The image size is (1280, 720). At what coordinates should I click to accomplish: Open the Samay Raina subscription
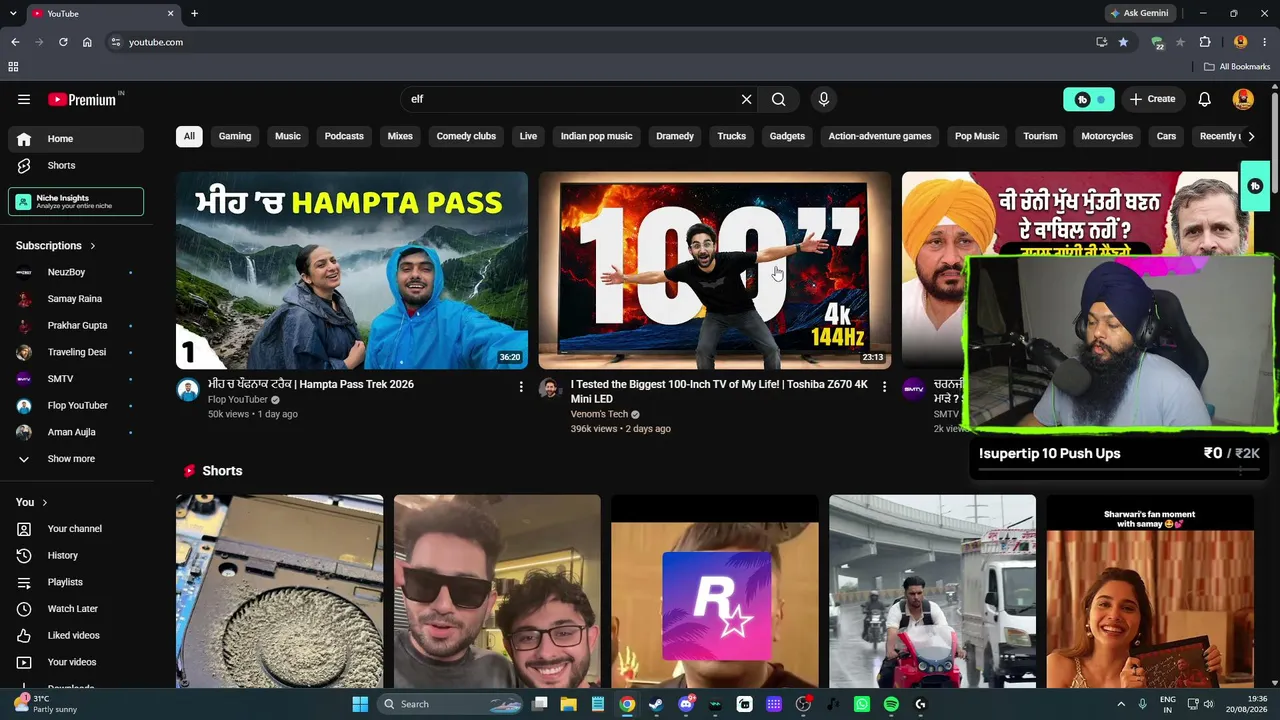coord(76,299)
